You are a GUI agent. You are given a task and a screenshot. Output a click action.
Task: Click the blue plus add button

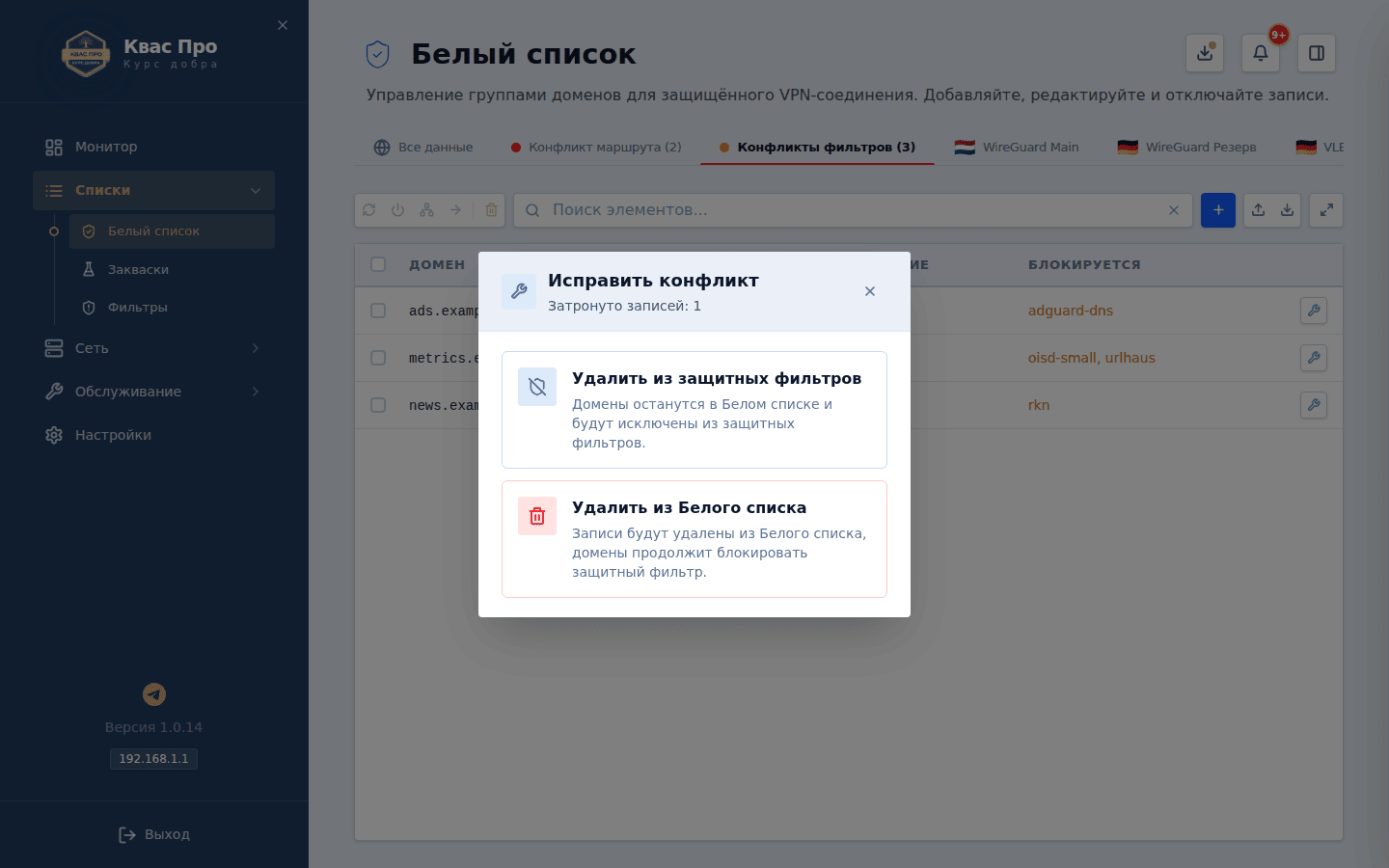pos(1218,210)
